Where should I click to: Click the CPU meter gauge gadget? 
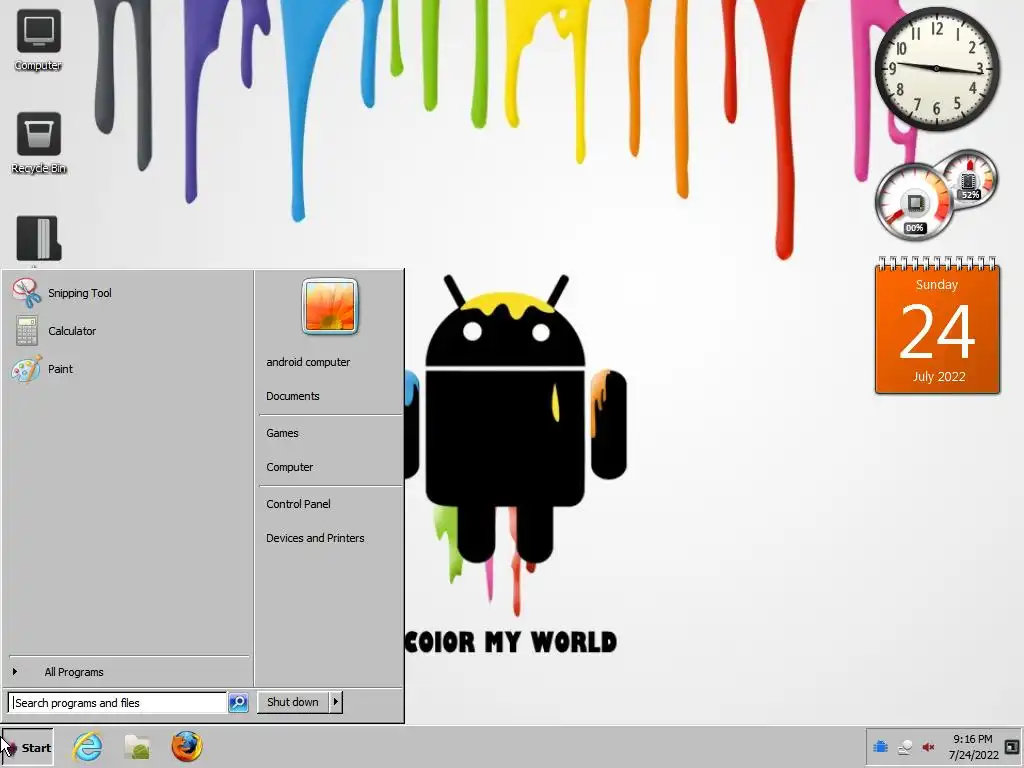914,202
